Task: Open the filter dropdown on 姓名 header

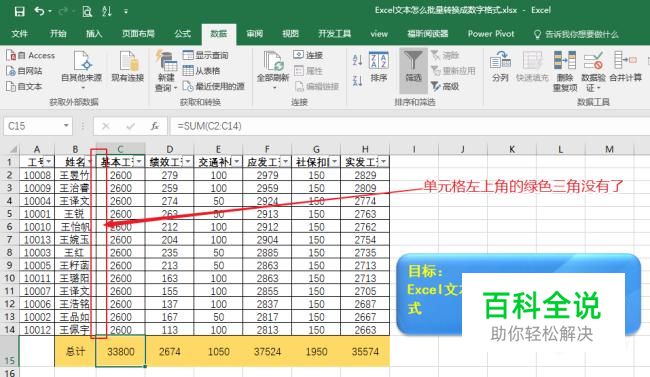Action: click(90, 161)
